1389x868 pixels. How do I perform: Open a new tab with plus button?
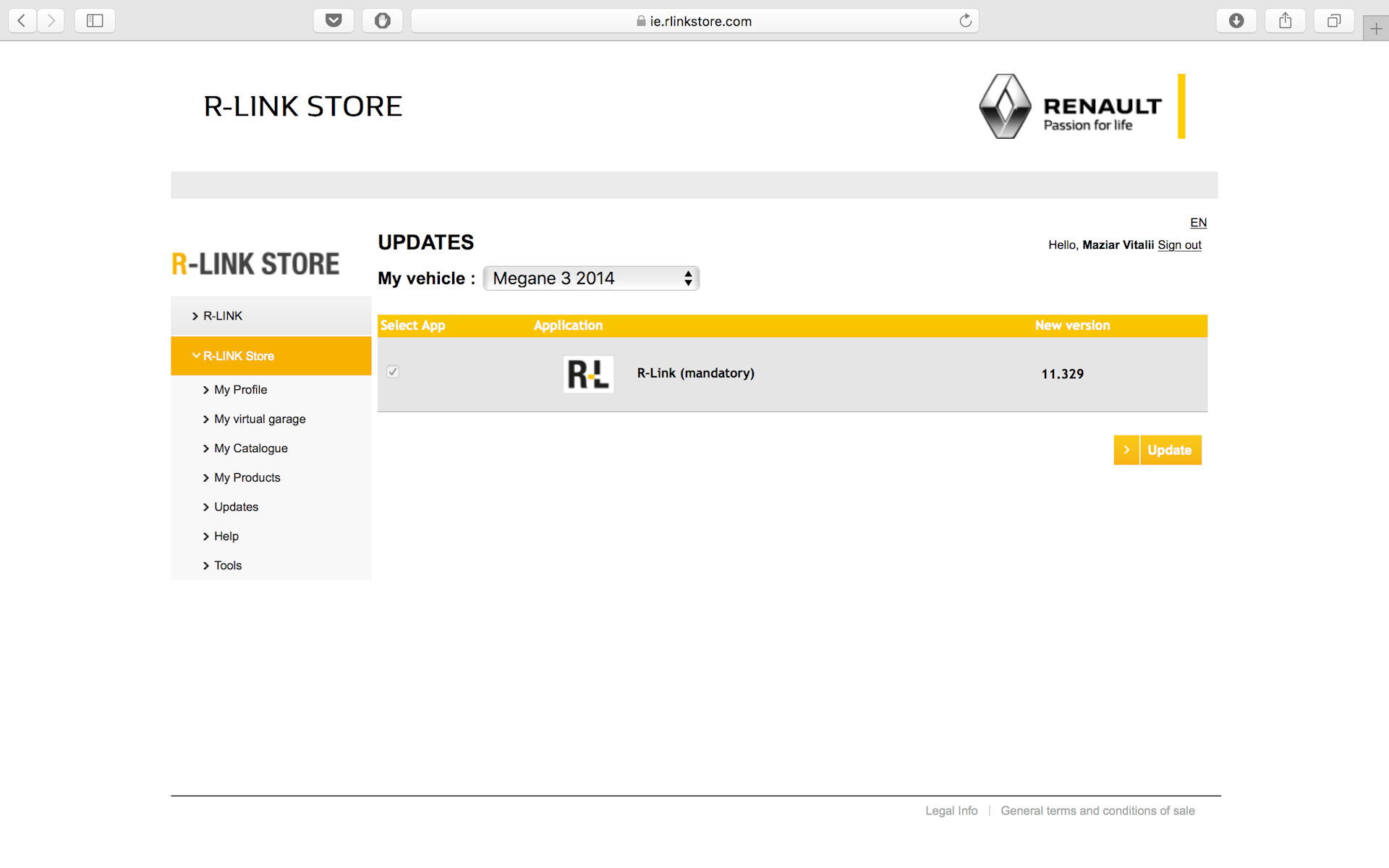click(1376, 29)
